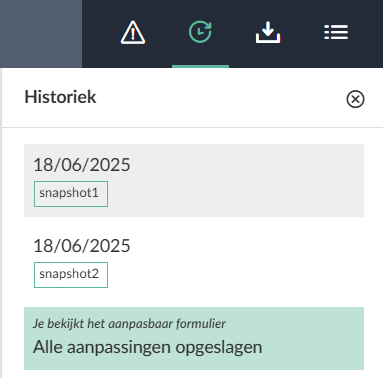Screen dimensions: 383x378
Task: Open the warnings triangle icon
Action: [133, 33]
